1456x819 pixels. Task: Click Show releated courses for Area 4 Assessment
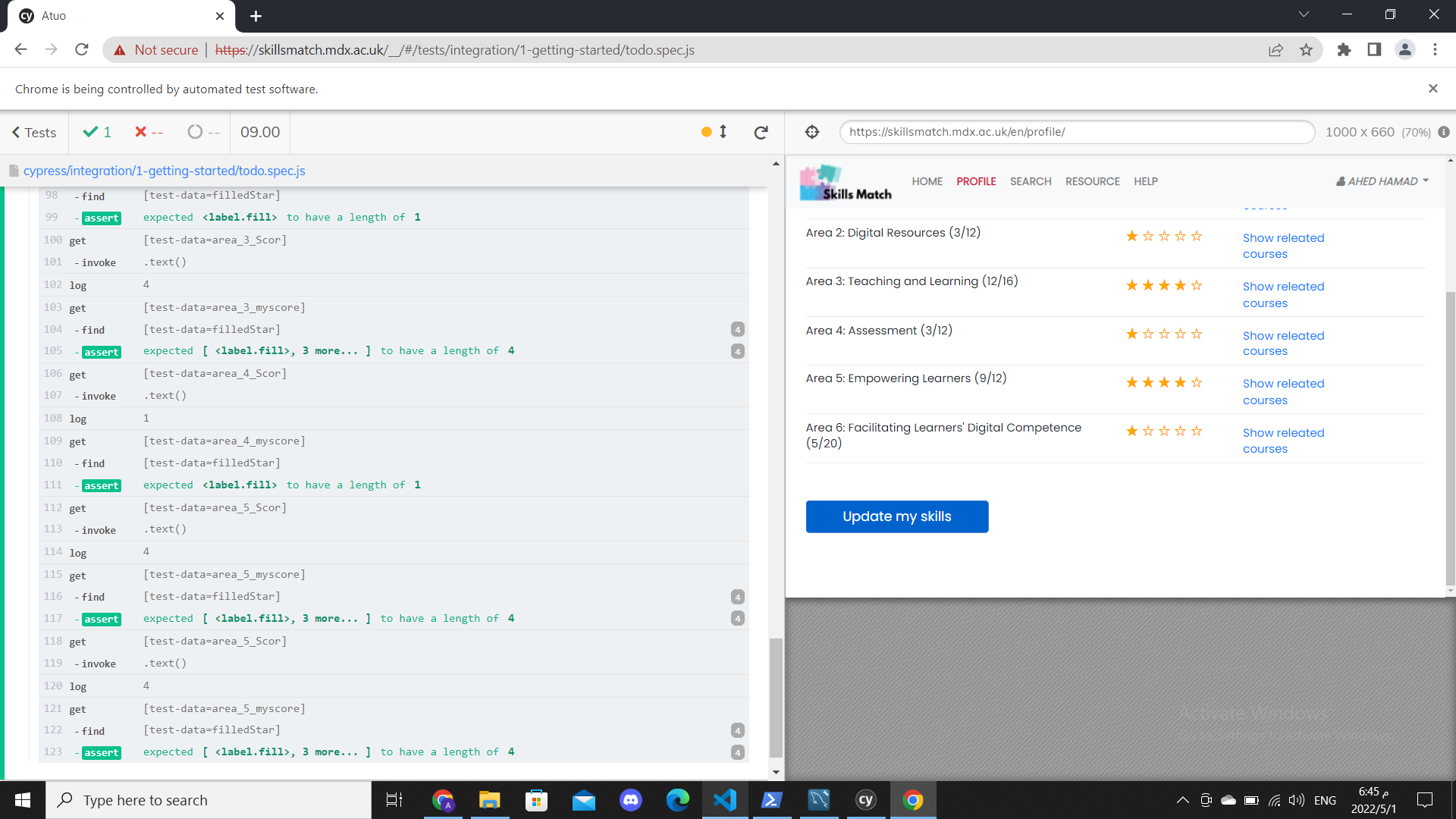pyautogui.click(x=1283, y=343)
